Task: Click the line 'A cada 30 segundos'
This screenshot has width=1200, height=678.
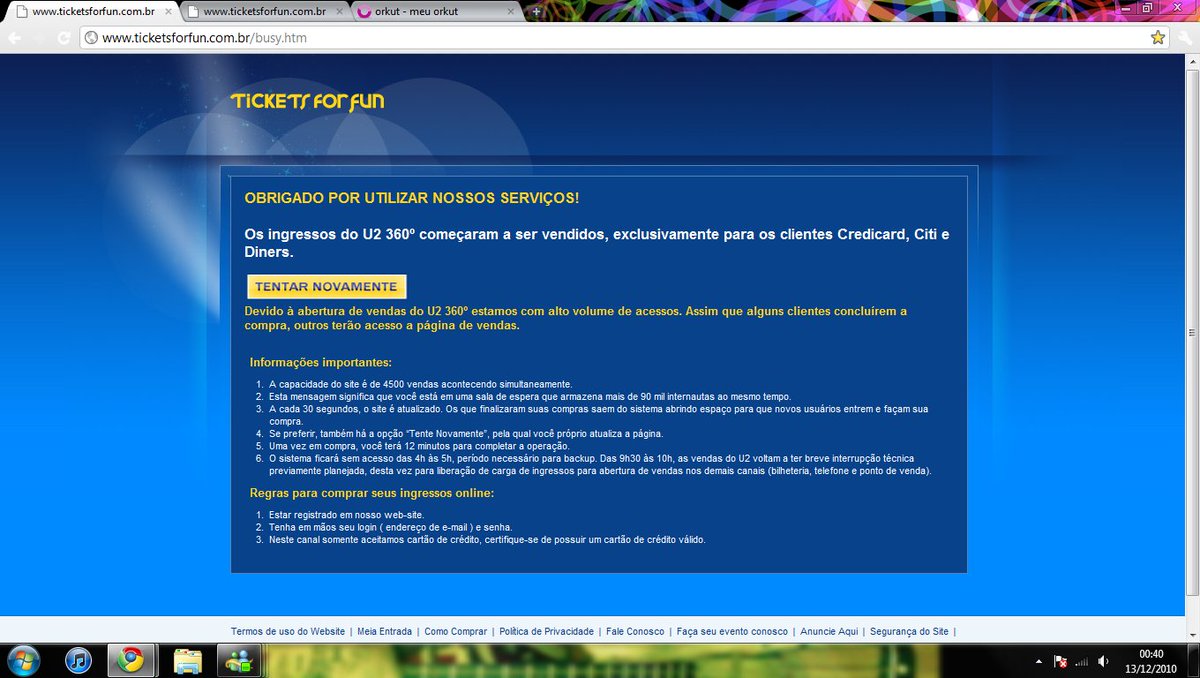Action: pos(598,415)
